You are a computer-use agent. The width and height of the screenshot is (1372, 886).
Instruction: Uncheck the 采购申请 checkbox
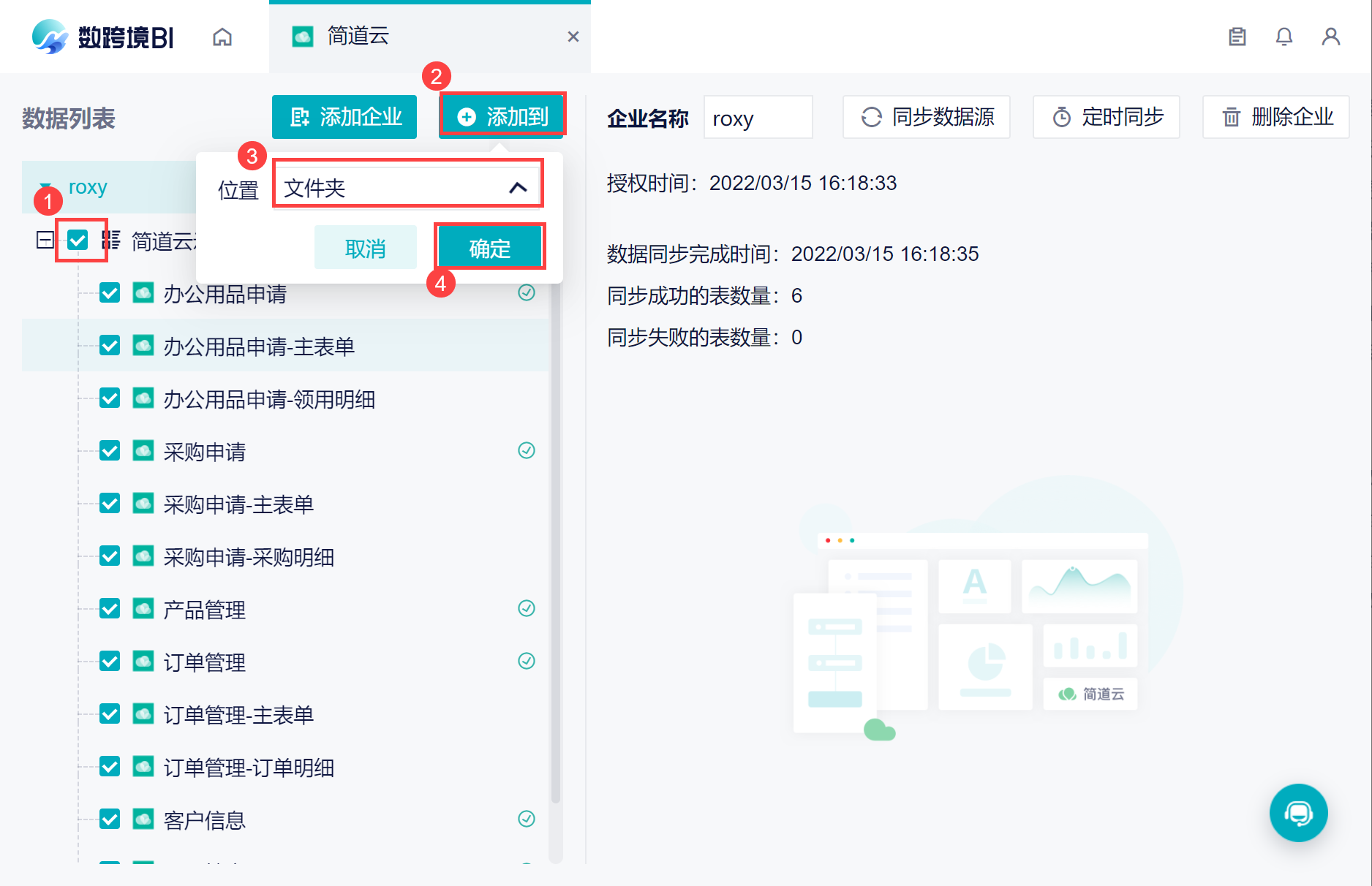110,452
